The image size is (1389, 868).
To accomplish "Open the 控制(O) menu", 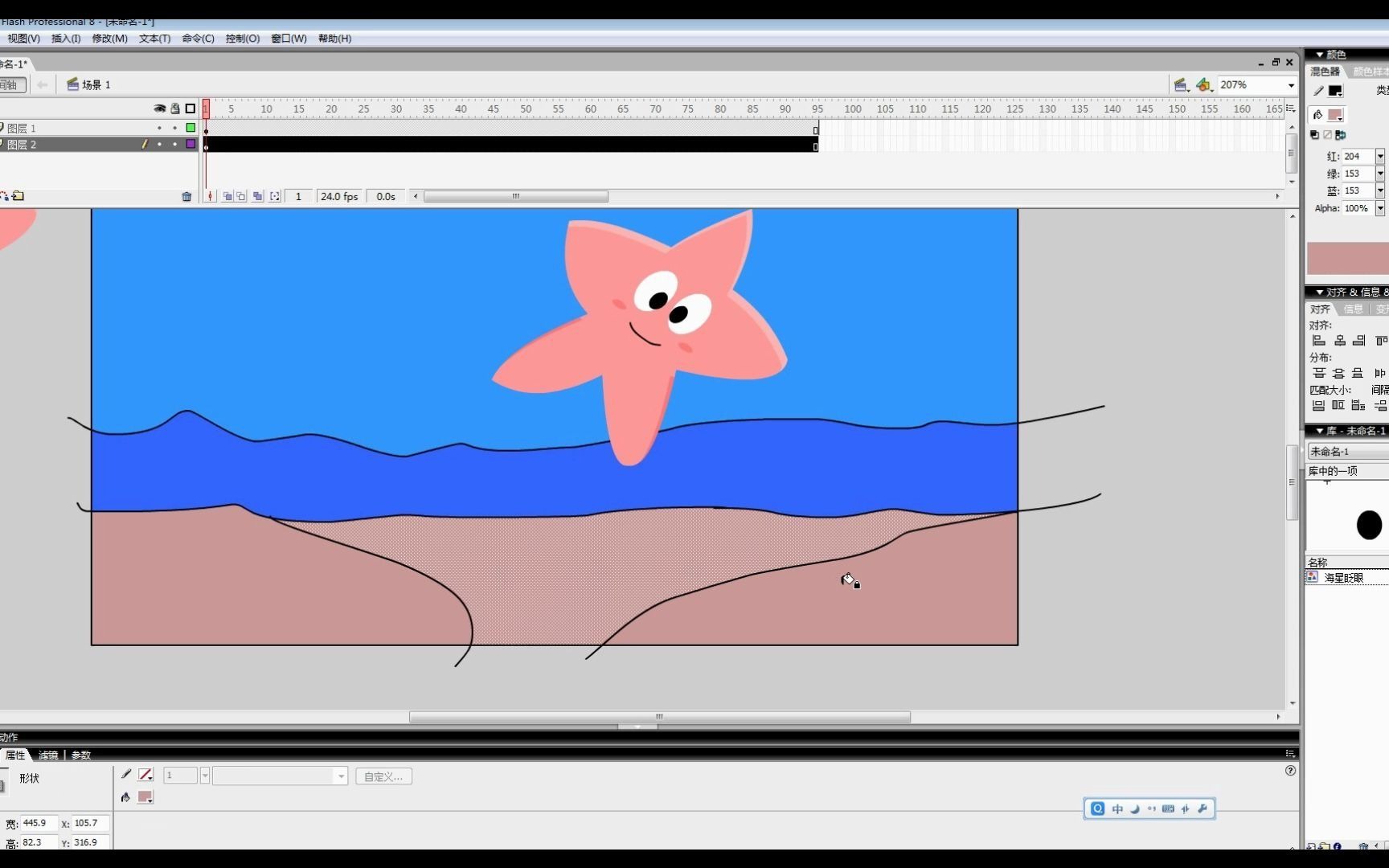I will (x=242, y=39).
